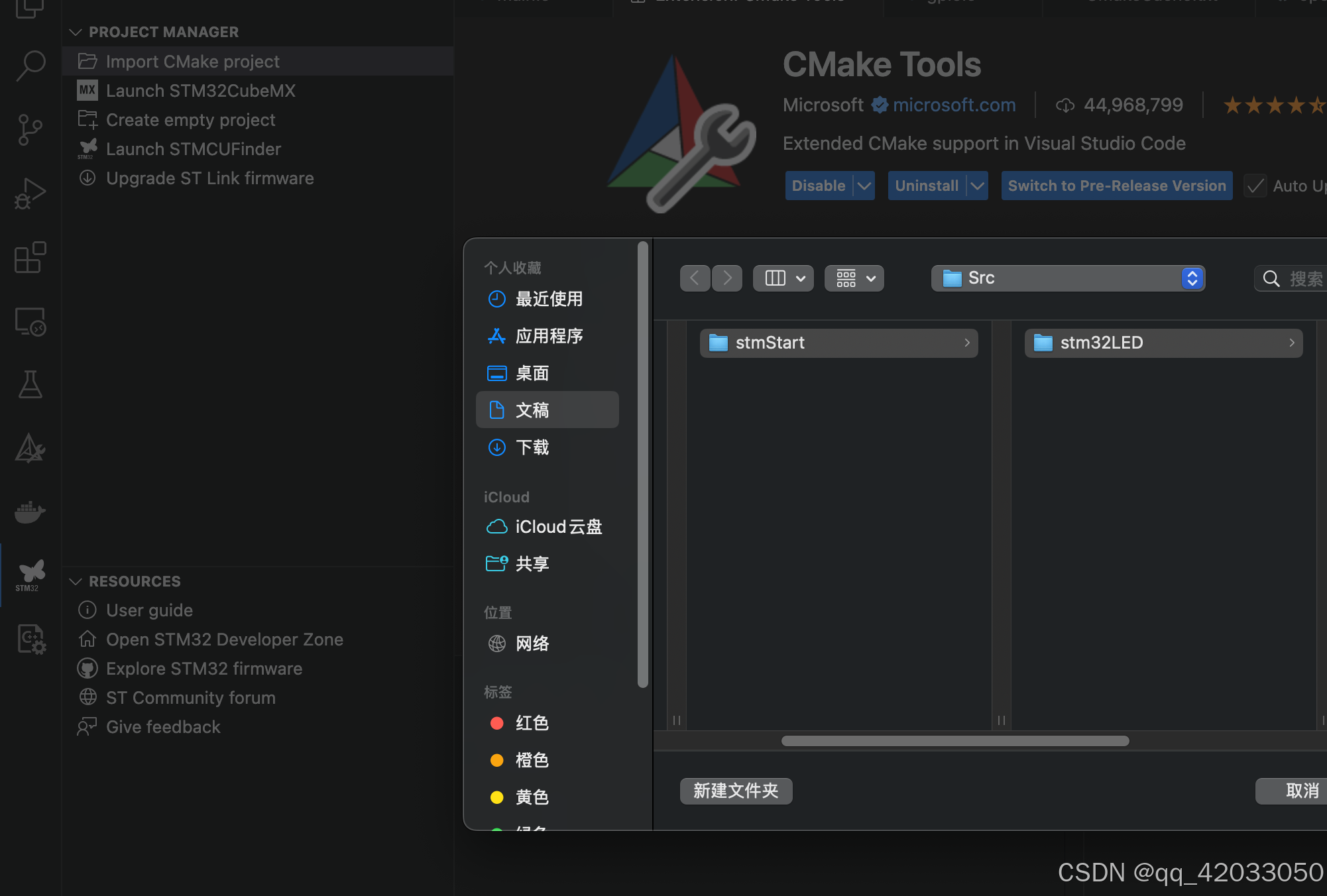Select the red 红色 tag

[x=532, y=723]
